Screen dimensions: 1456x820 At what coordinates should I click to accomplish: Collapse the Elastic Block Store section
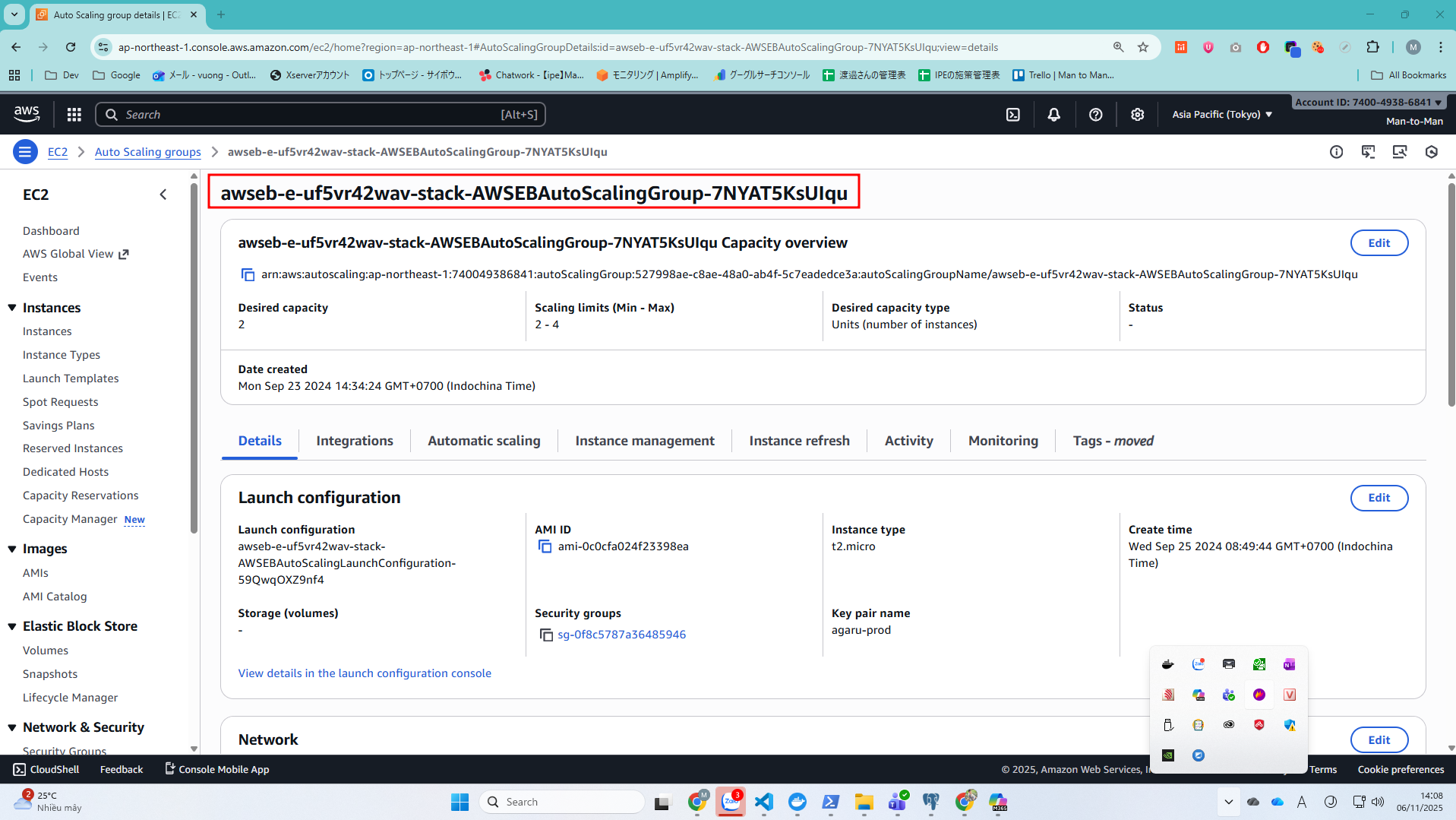coord(12,626)
